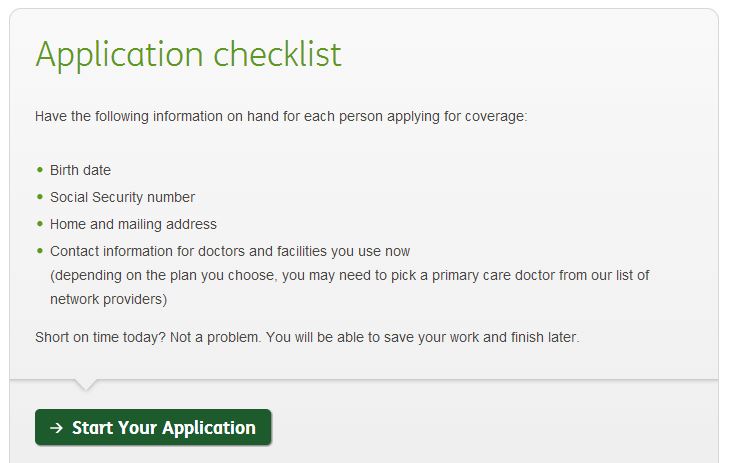
Task: Select the bullet before Home and mailing address
Action: point(40,224)
